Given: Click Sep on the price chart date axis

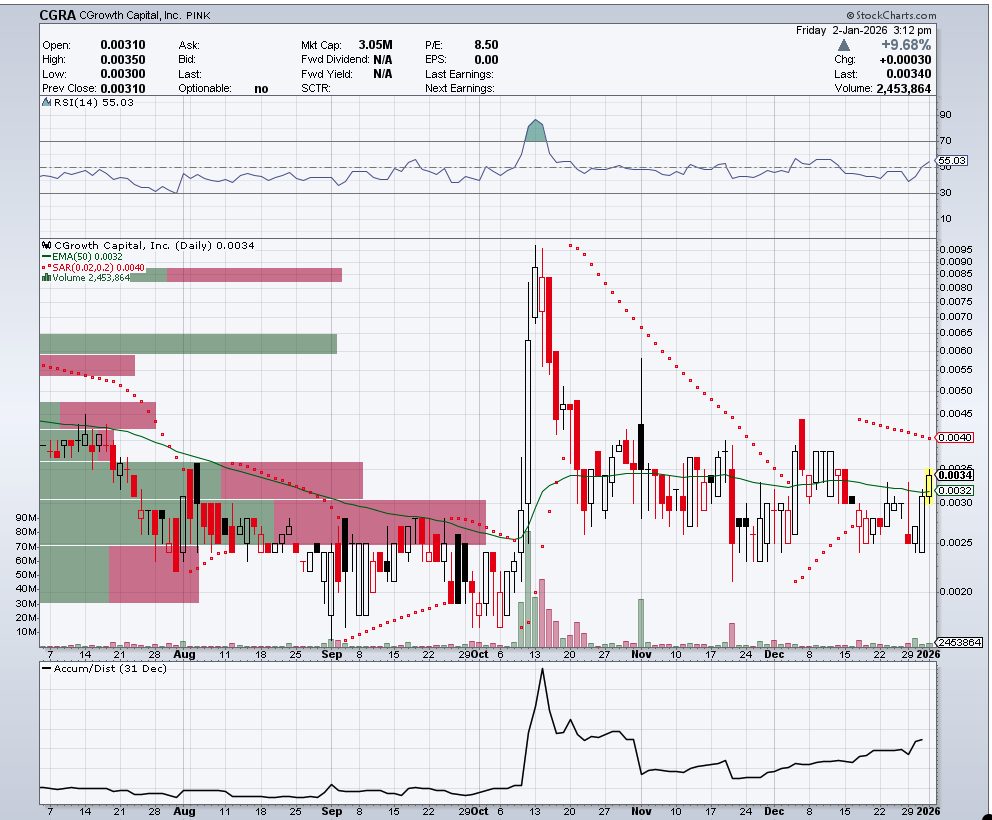Looking at the screenshot, I should (x=332, y=654).
